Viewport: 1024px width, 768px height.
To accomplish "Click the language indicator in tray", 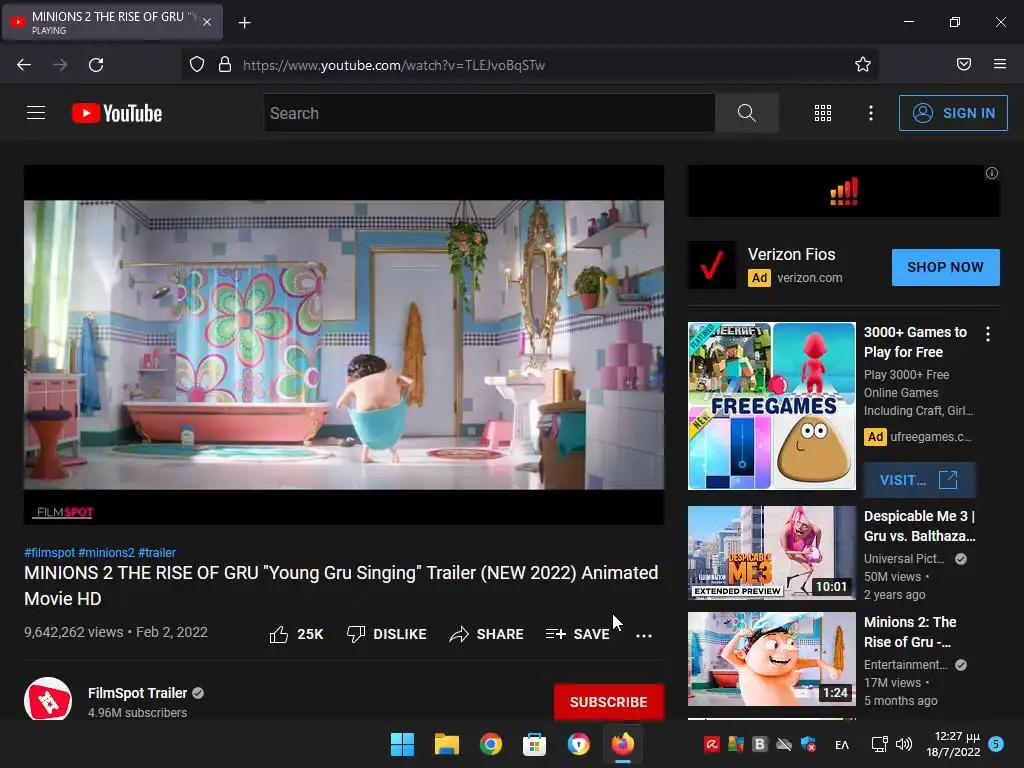I will (842, 744).
